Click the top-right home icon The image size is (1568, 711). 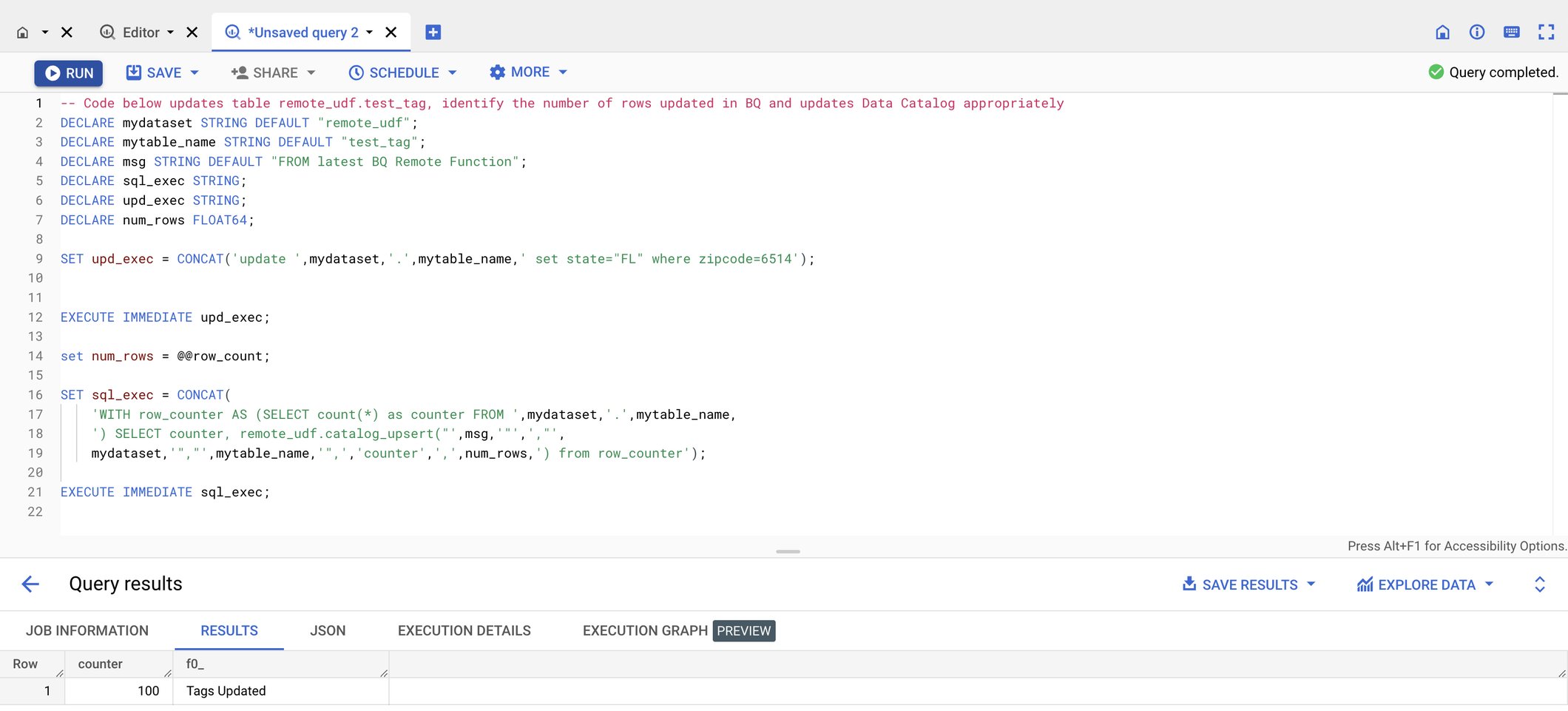coord(1442,32)
